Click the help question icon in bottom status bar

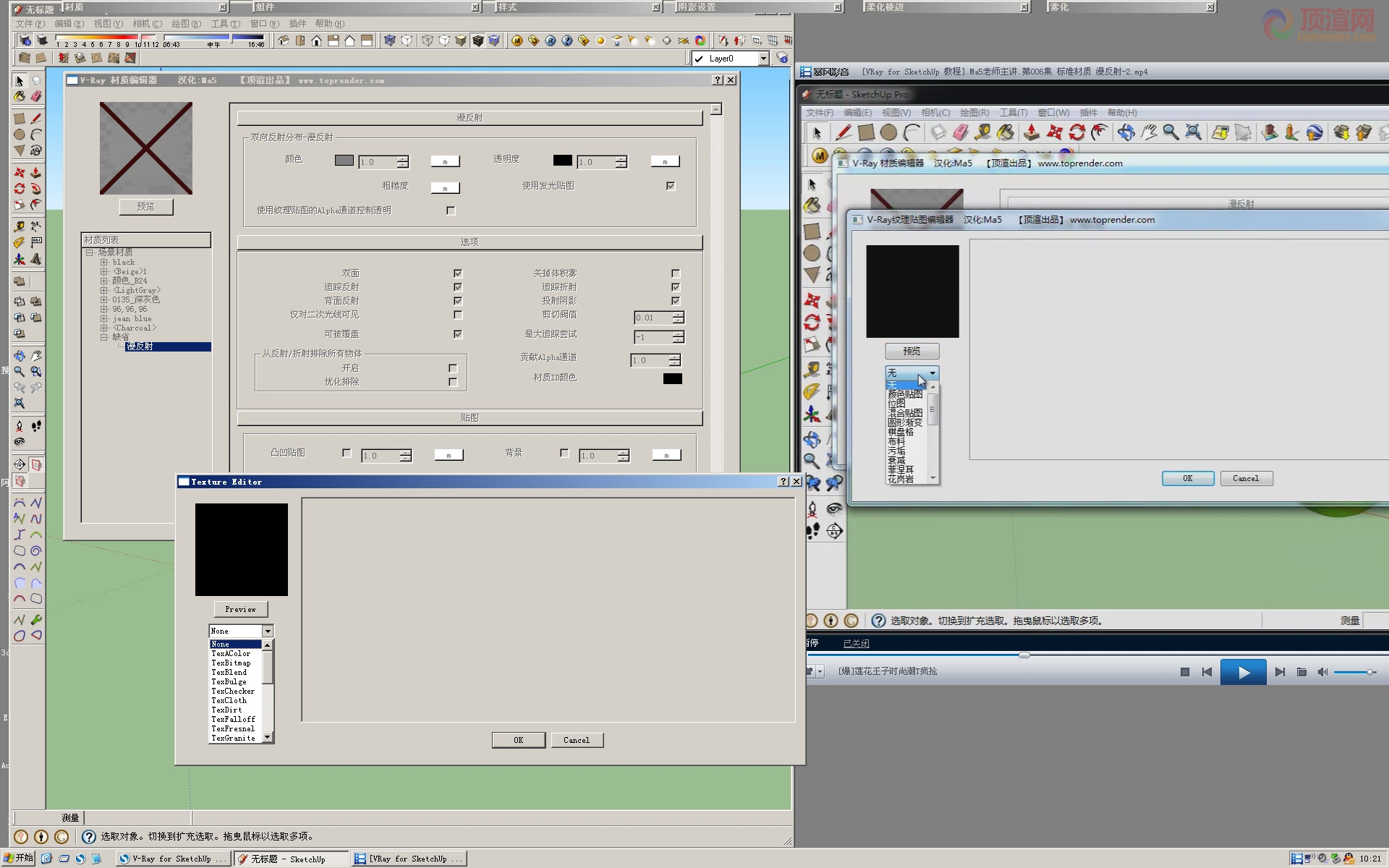[x=88, y=837]
